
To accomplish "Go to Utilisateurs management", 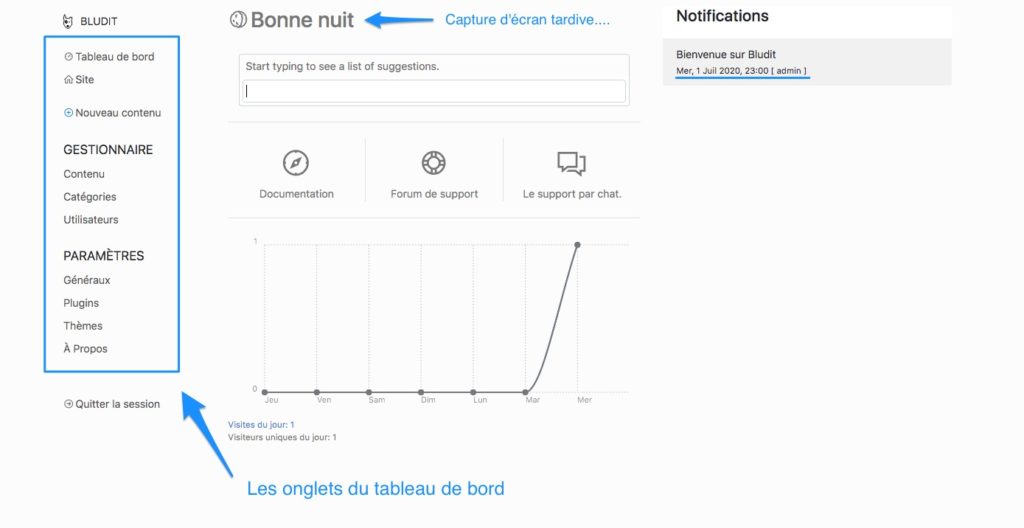I will pyautogui.click(x=91, y=220).
